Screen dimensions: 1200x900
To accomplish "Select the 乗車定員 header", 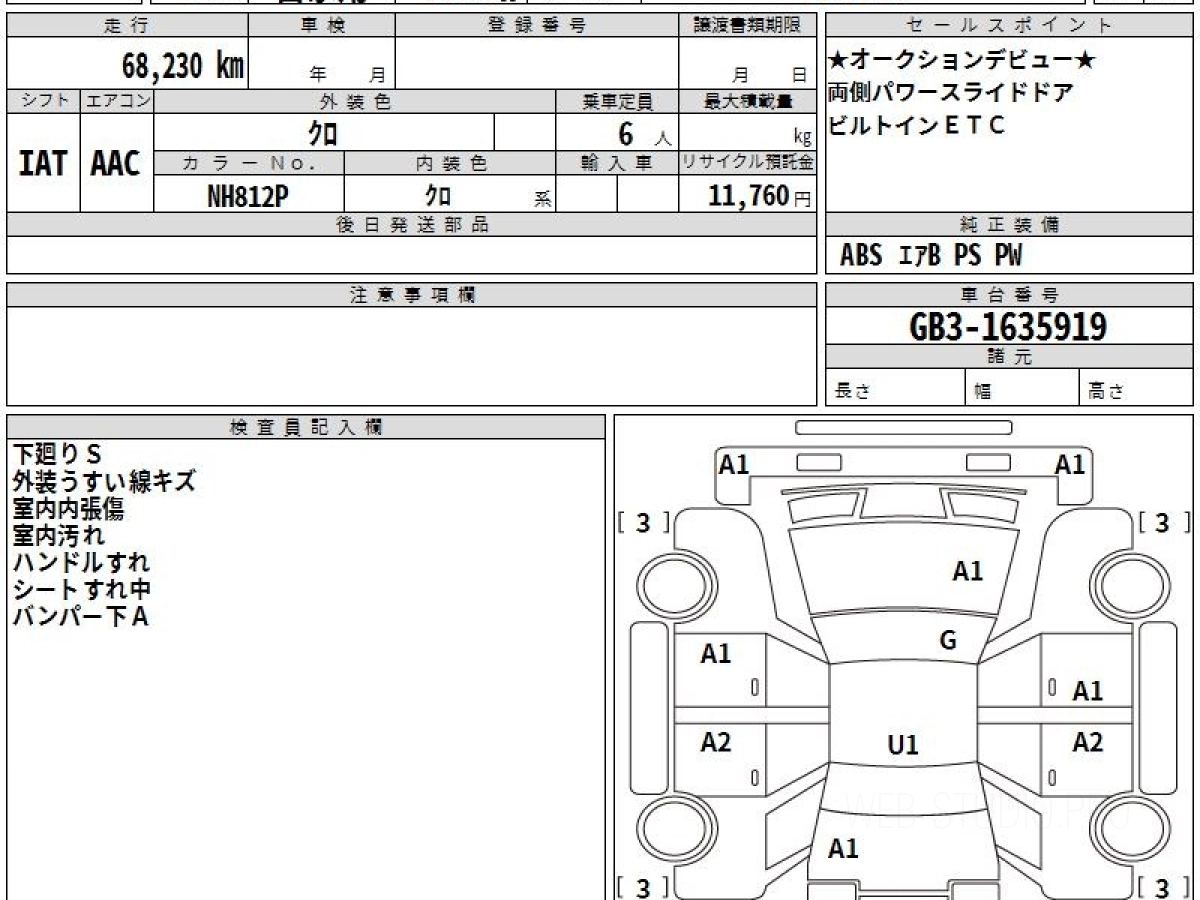I will click(x=617, y=101).
